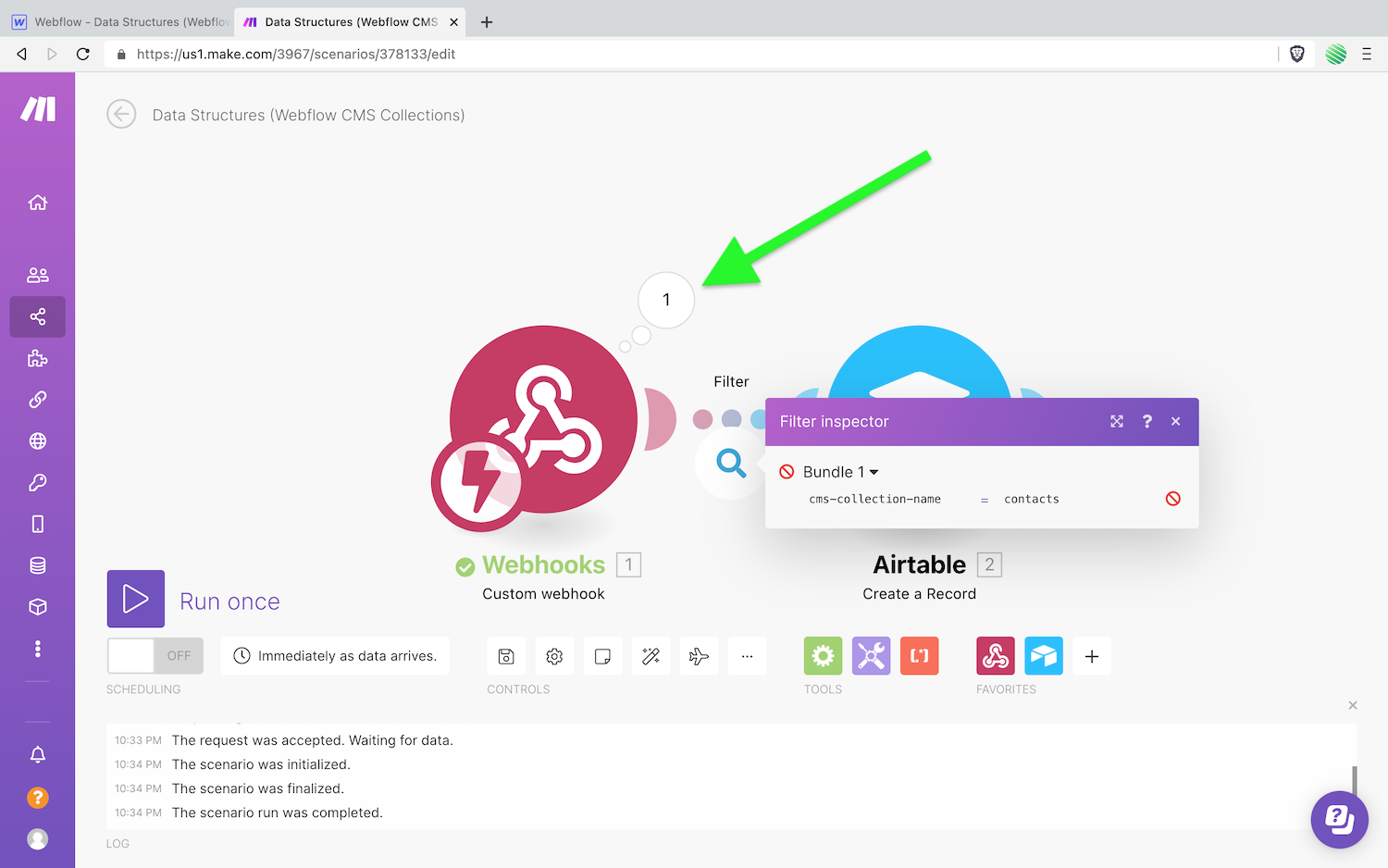Viewport: 1388px width, 868px height.
Task: Open Data stores icon in sidebar
Action: [x=38, y=565]
